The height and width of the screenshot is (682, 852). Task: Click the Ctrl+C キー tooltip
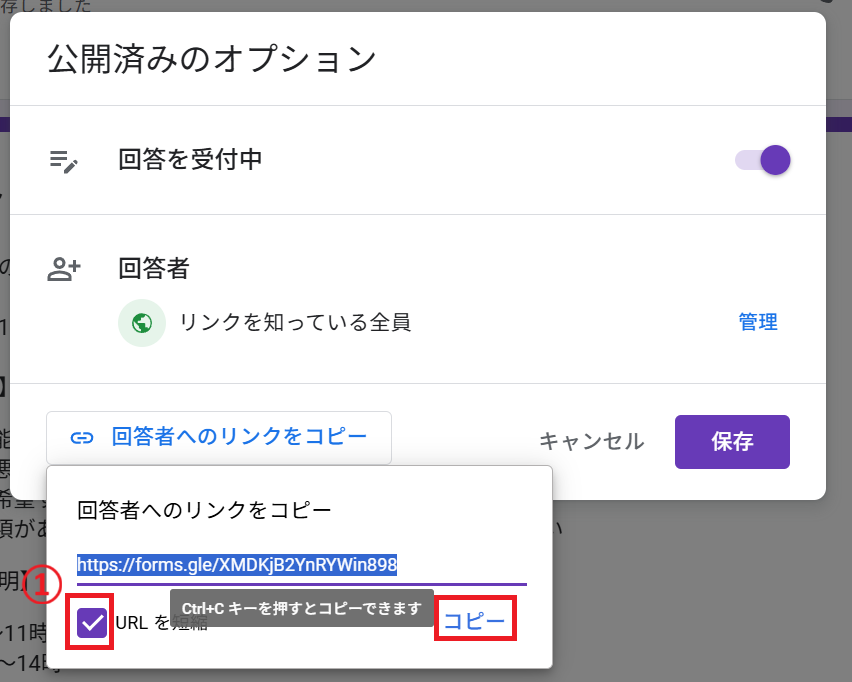(301, 608)
